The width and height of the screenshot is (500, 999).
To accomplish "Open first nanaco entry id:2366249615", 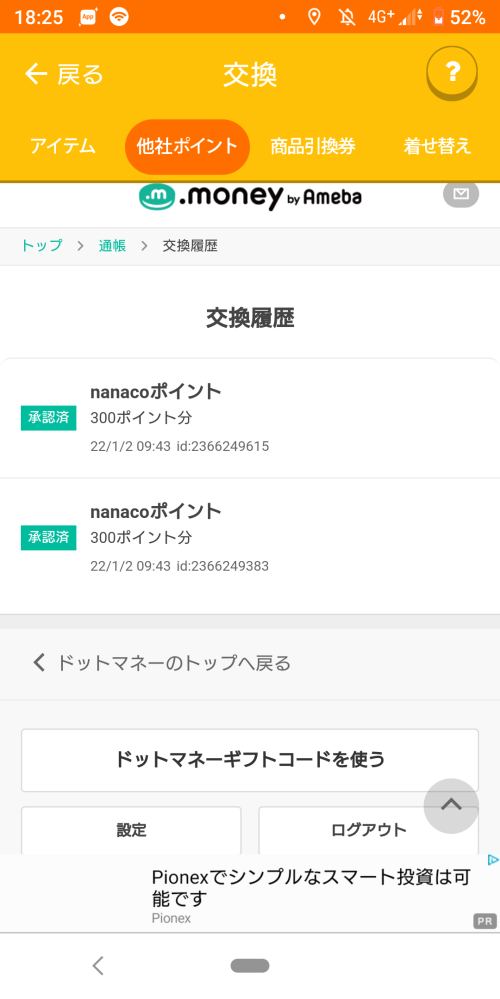I will pos(250,418).
